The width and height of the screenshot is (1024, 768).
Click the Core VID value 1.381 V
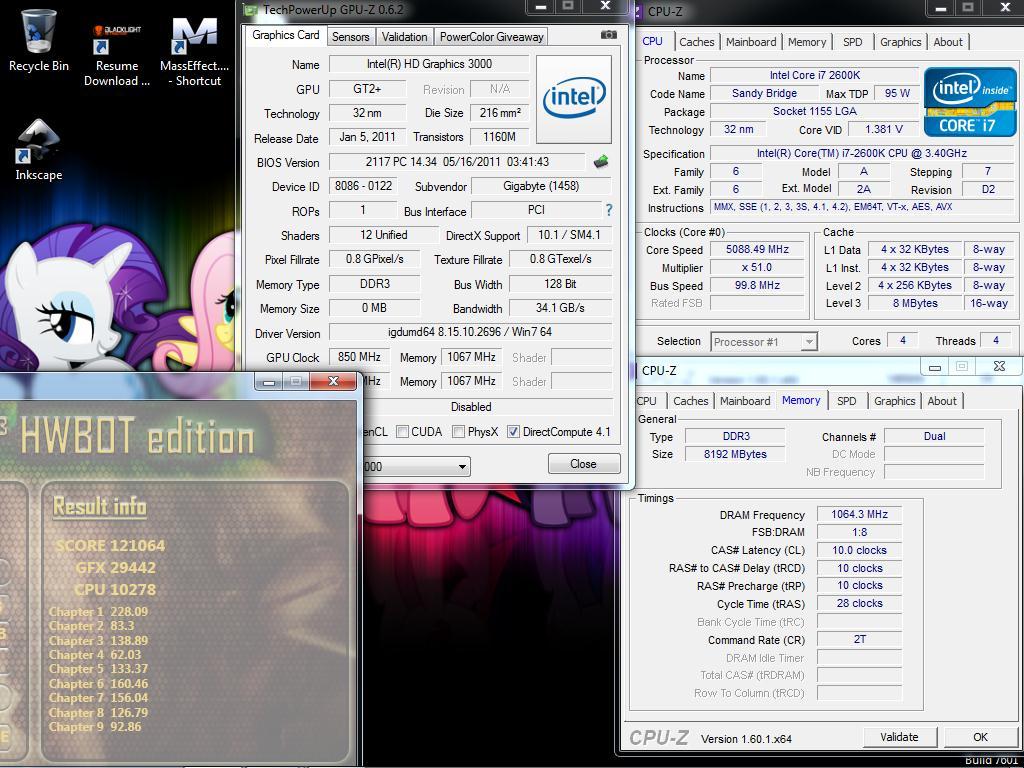(884, 129)
